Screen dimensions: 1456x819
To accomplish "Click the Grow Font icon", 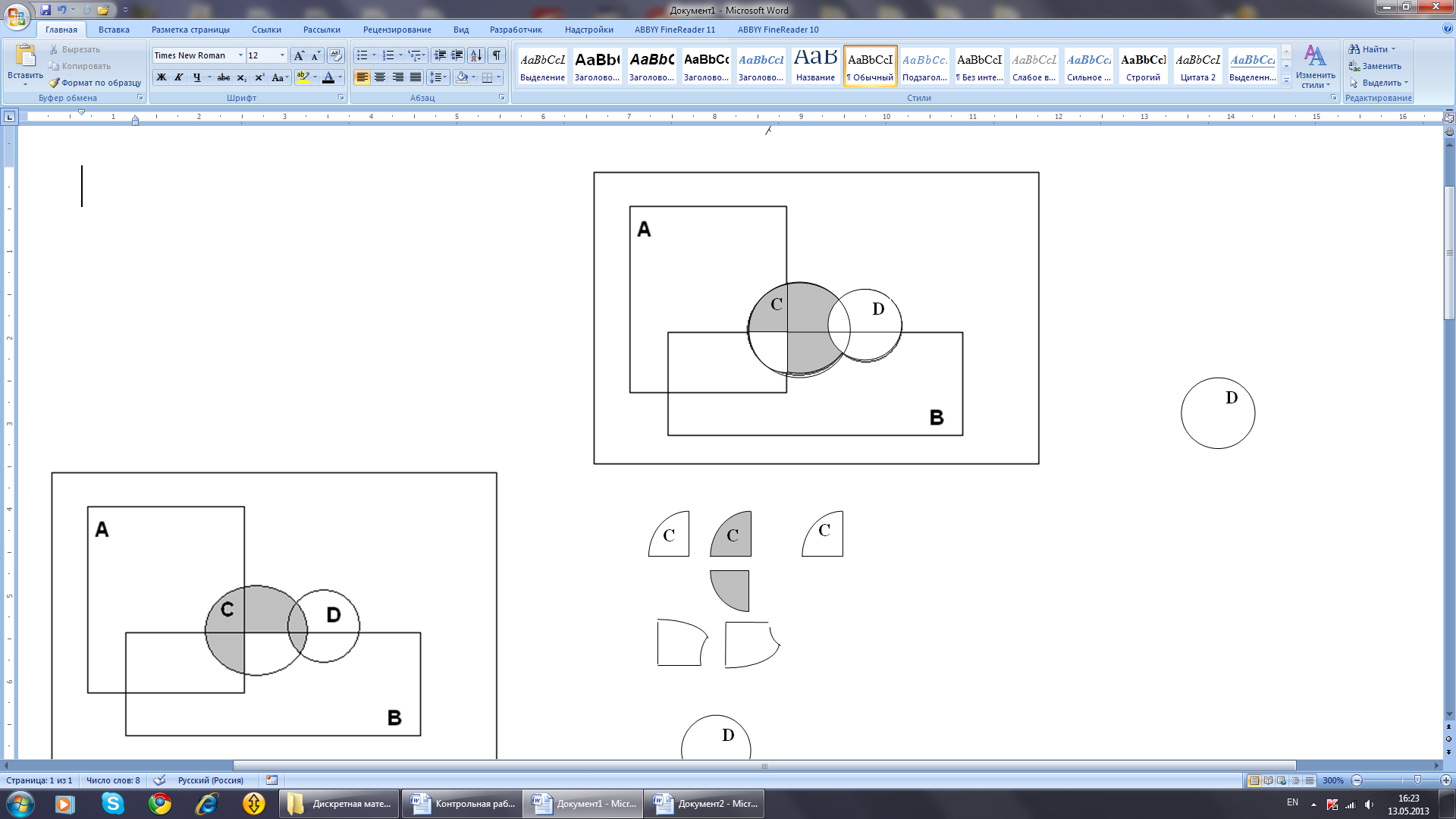I will coord(299,55).
